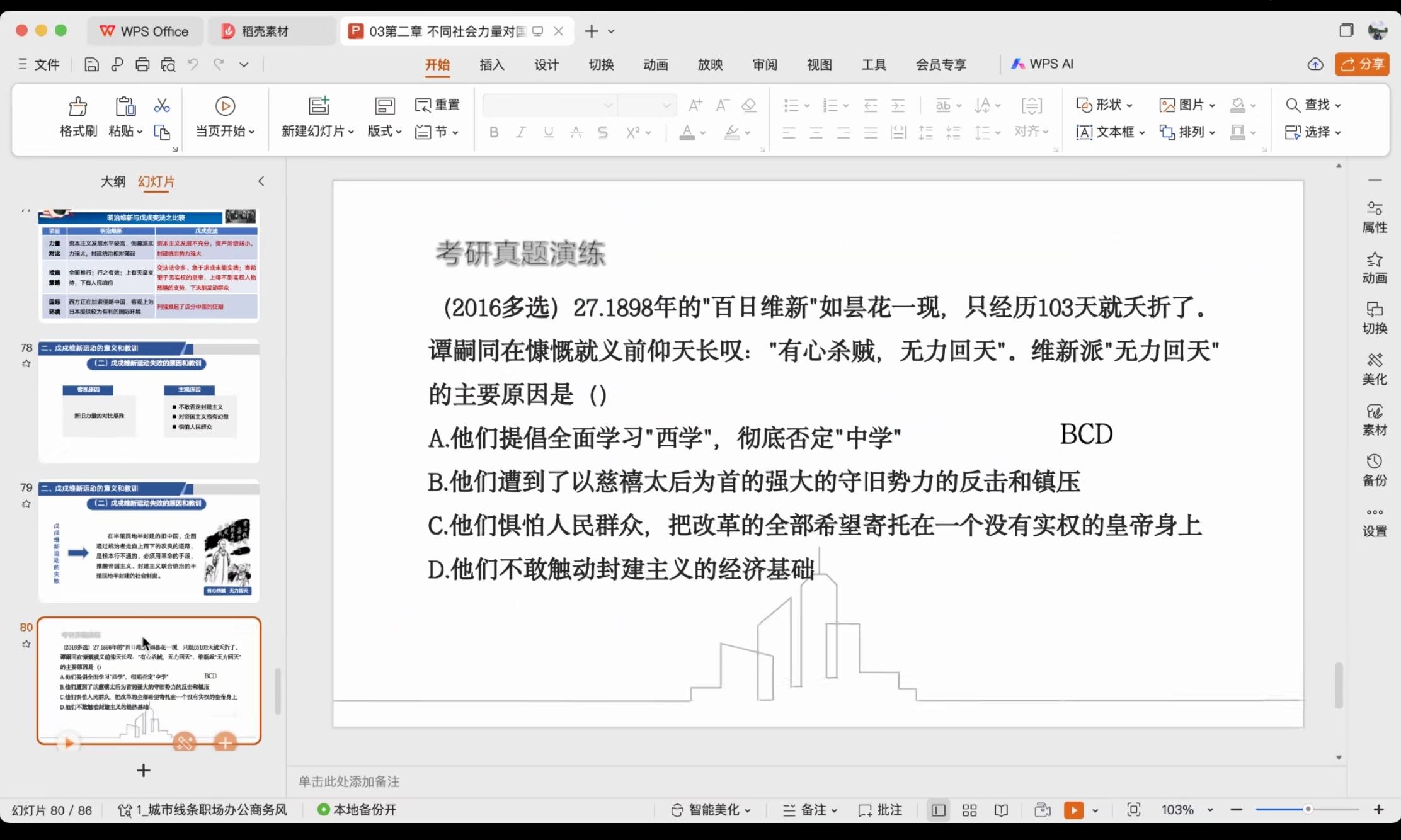Toggle star marker on slide 78

26,363
